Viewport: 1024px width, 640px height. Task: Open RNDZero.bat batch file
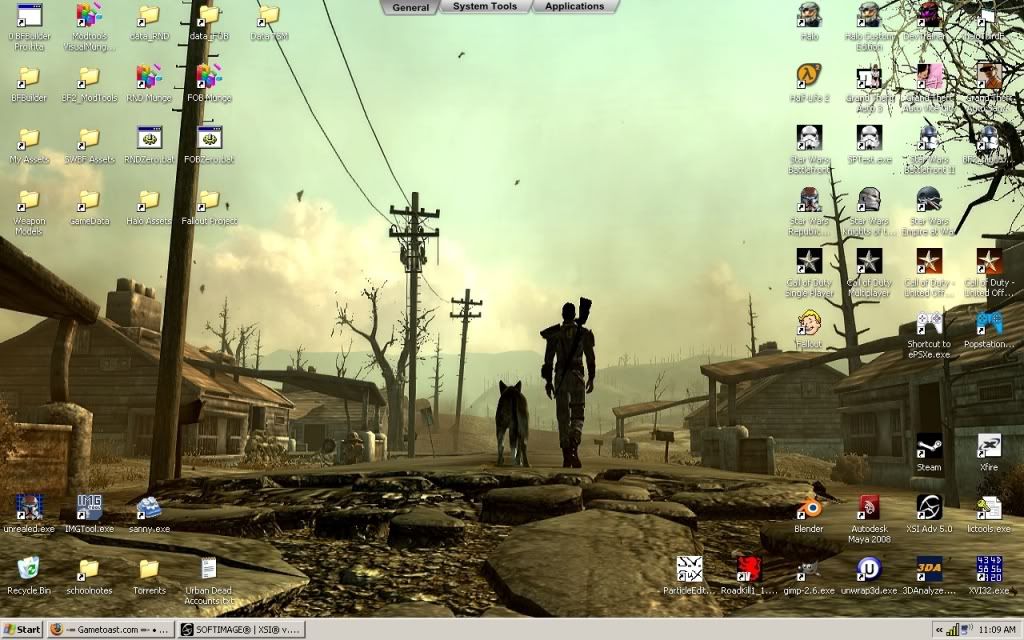click(x=149, y=144)
